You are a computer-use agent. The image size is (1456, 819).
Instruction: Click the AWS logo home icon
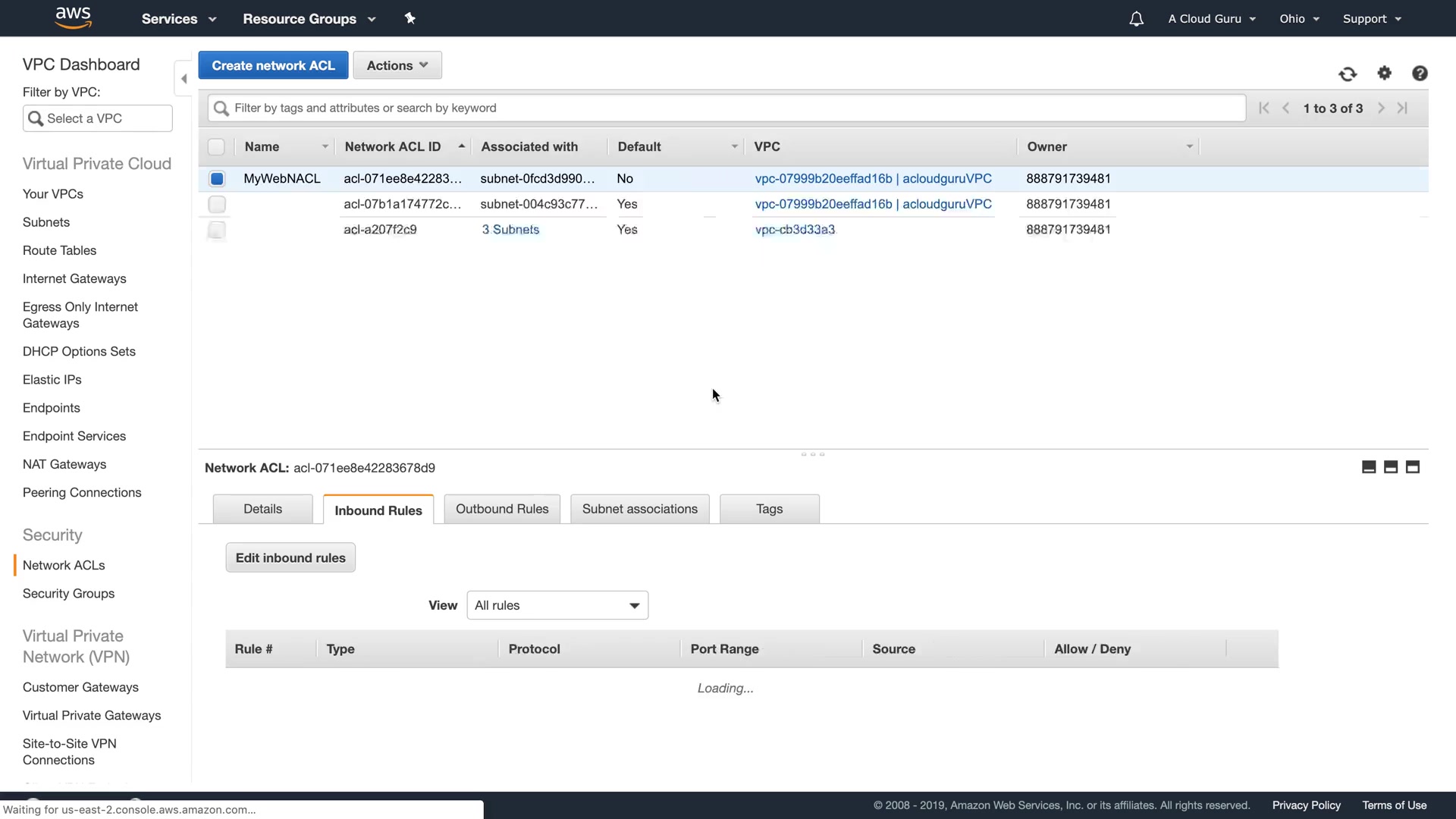pyautogui.click(x=73, y=17)
